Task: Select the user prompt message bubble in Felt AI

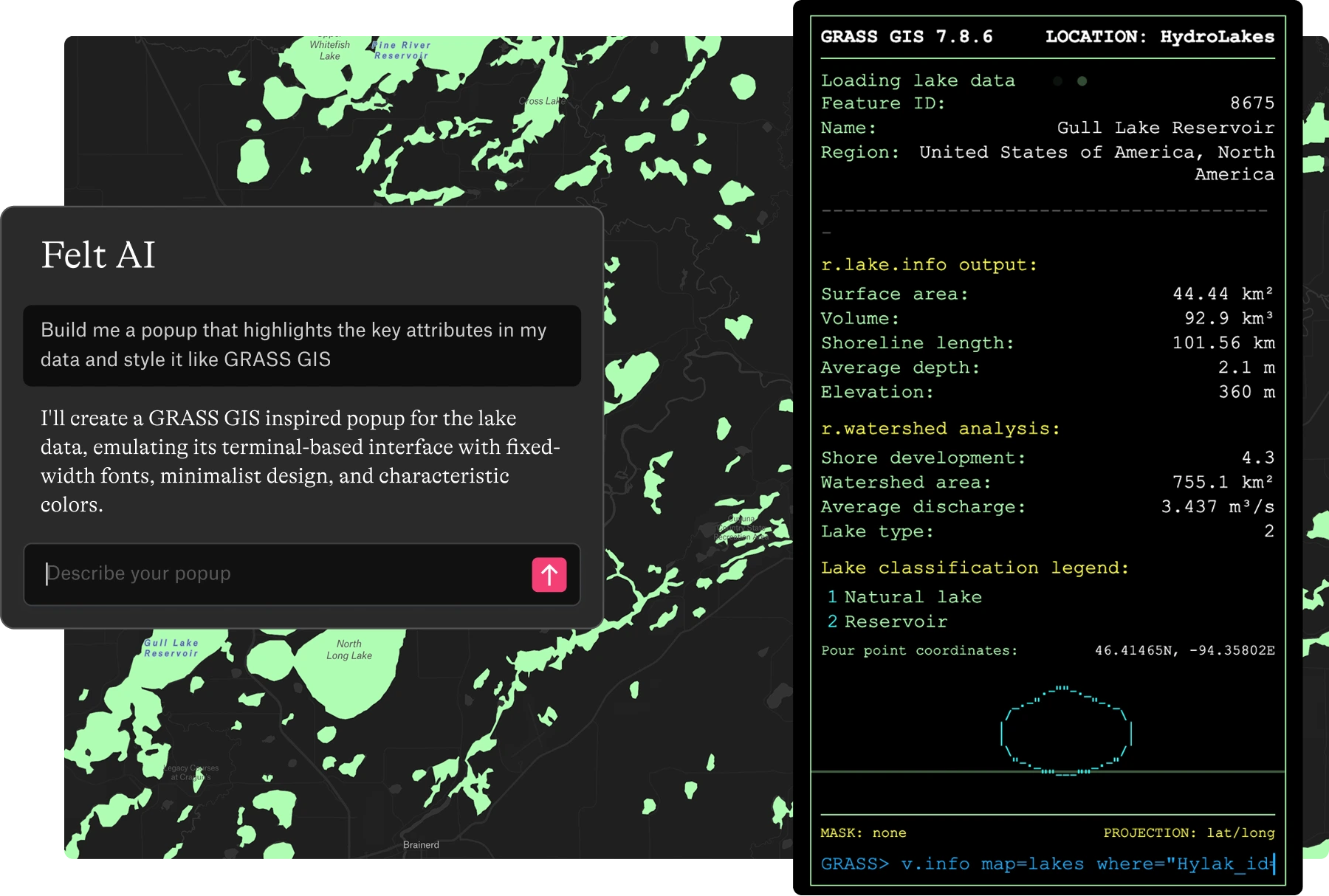Action: [302, 345]
